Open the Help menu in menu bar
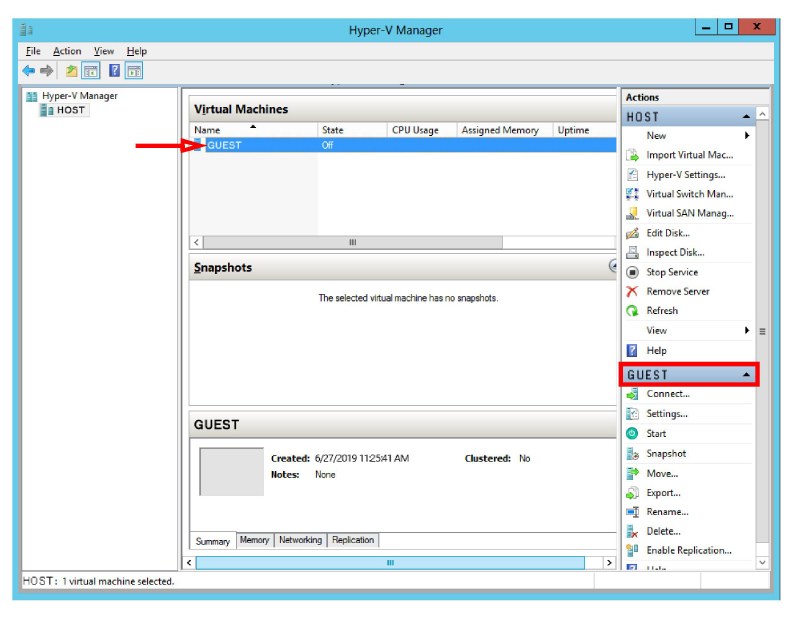The image size is (792, 622). click(136, 51)
